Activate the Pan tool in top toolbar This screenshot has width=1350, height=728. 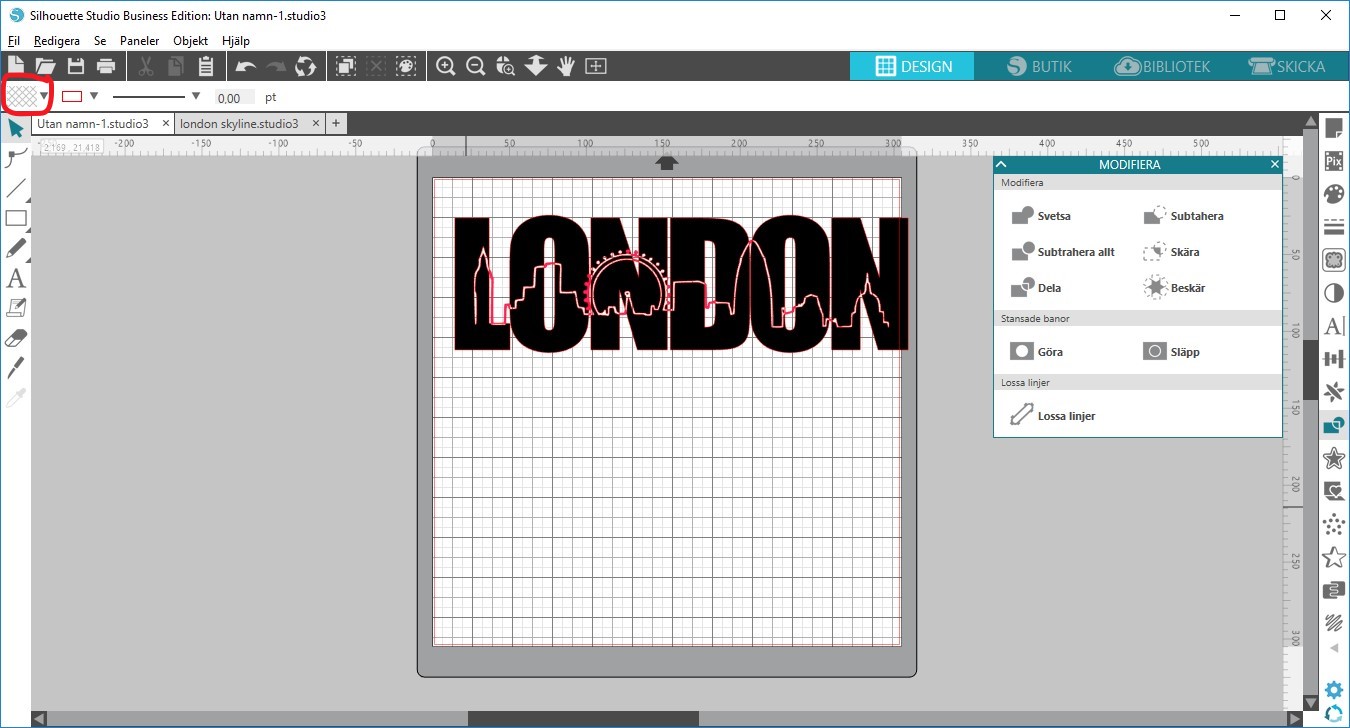pos(565,66)
